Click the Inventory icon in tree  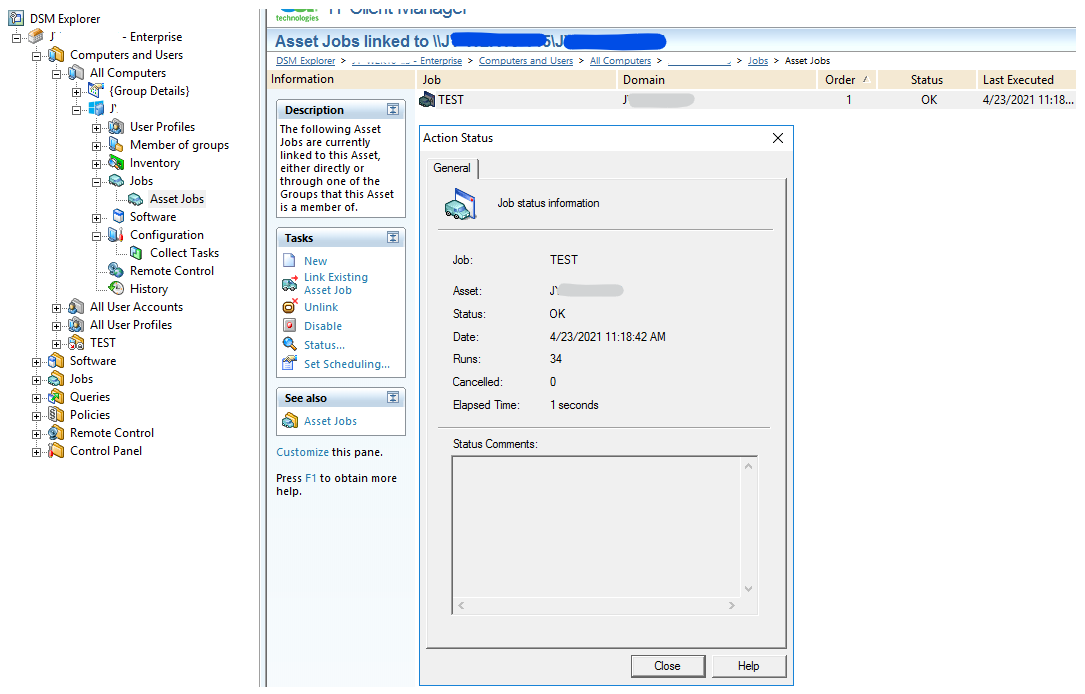[x=116, y=163]
